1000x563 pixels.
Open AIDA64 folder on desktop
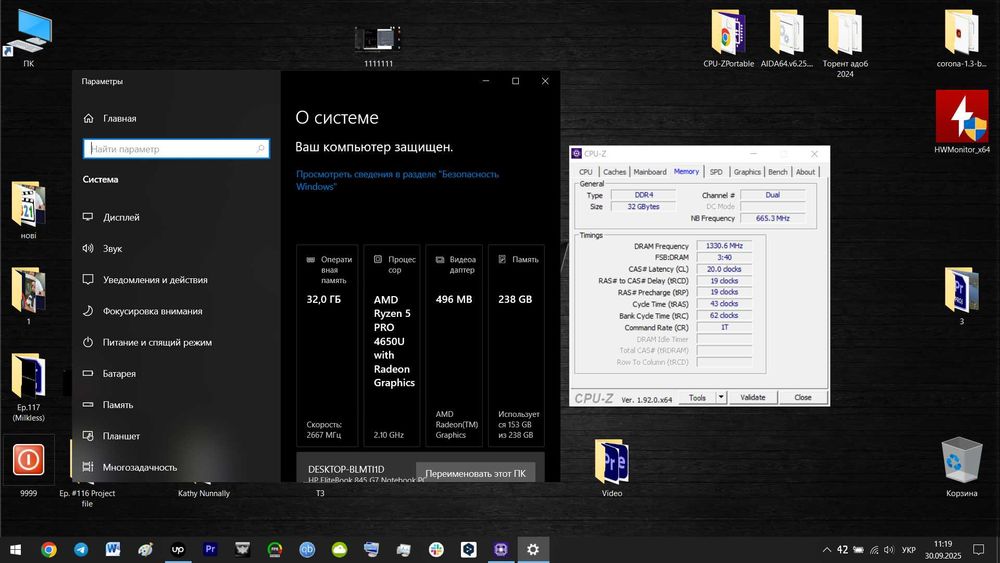pyautogui.click(x=786, y=38)
